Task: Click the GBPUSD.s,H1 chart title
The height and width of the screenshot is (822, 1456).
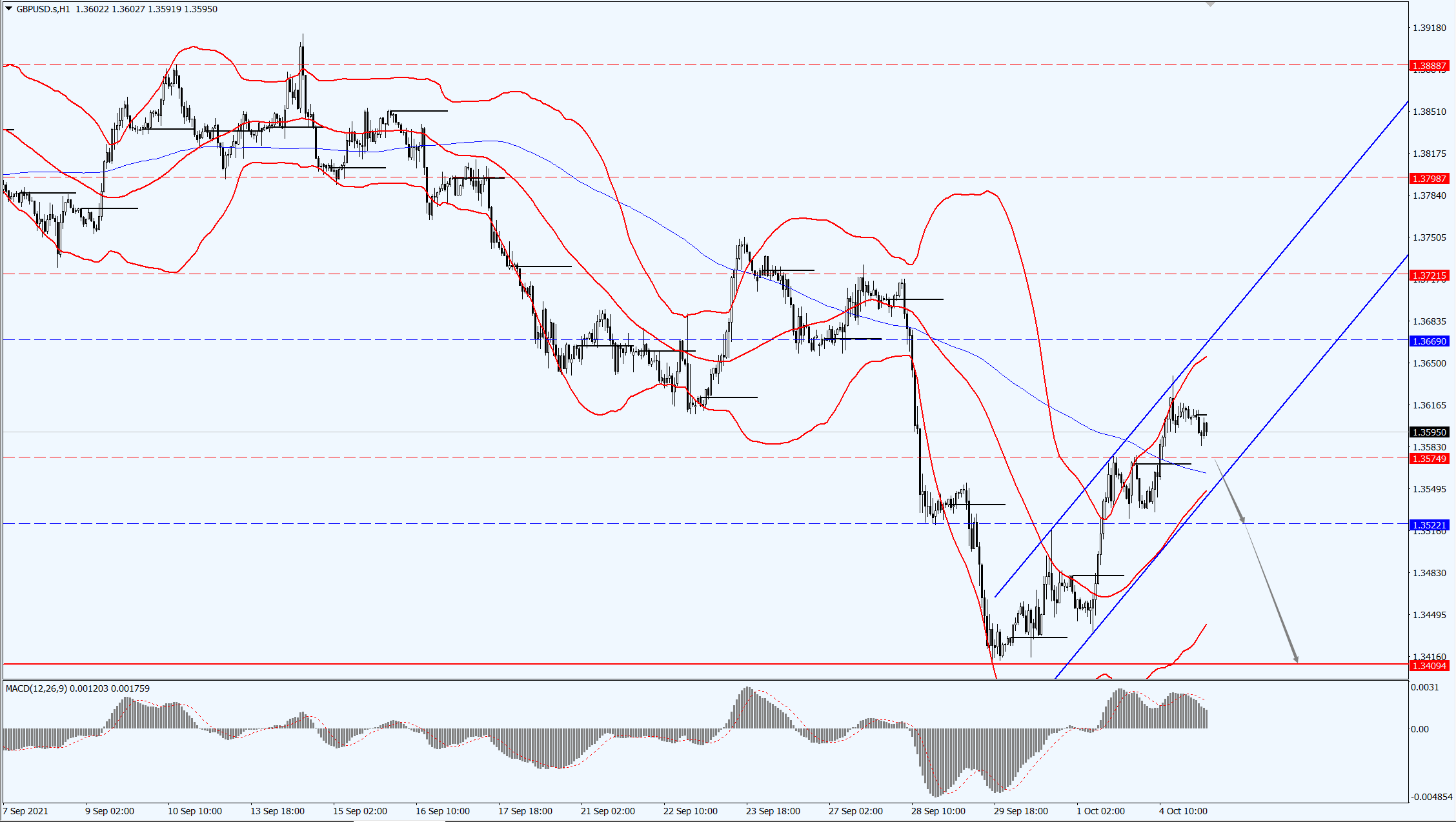Action: coord(43,9)
